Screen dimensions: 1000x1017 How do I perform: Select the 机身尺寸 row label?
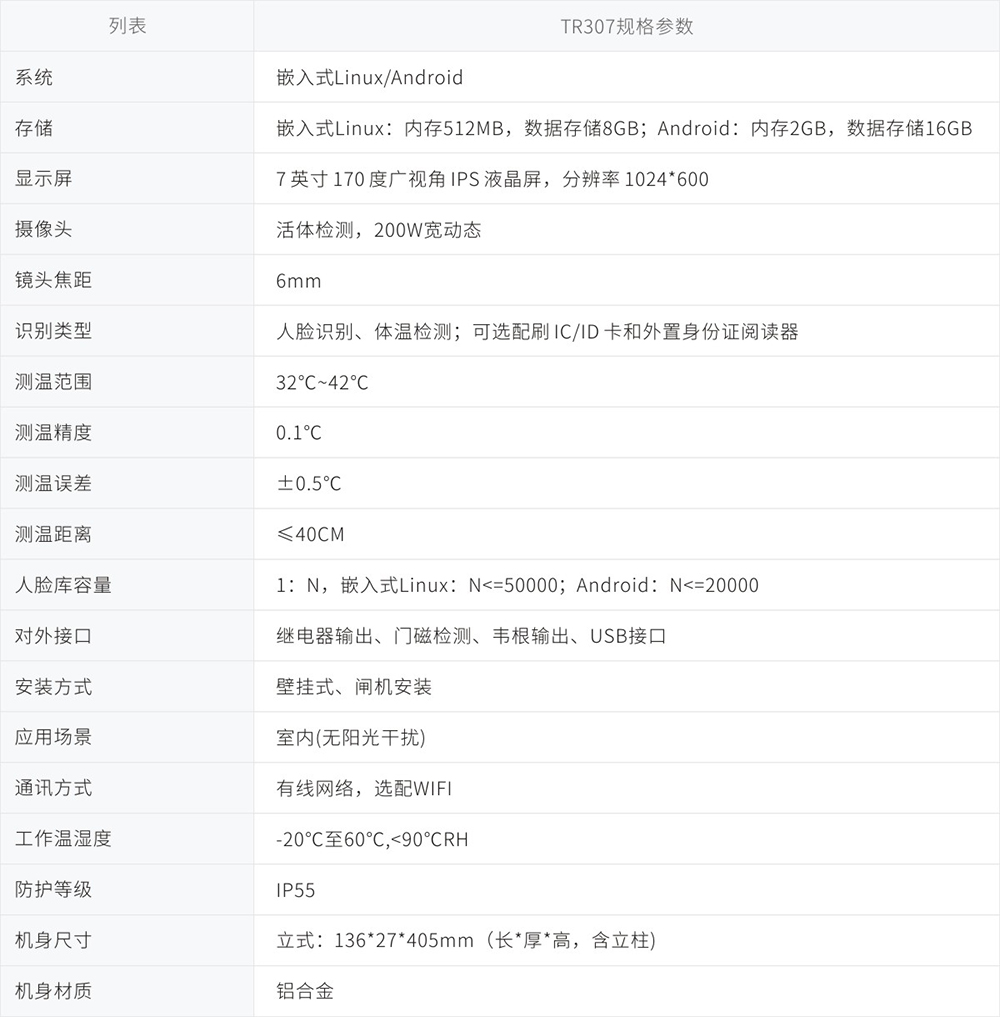[53, 940]
